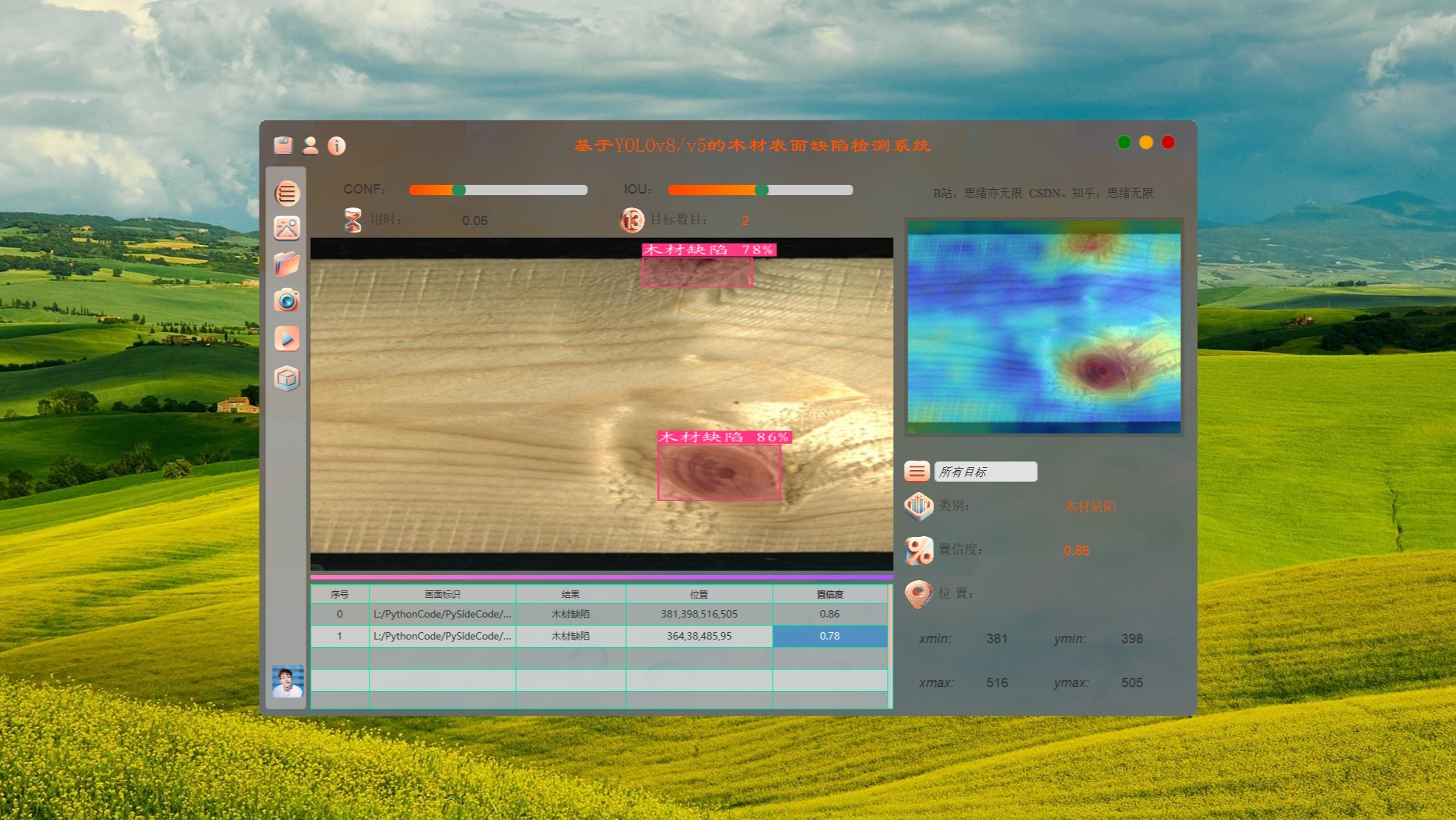
Task: Click the ymax value 505
Action: [x=1132, y=683]
